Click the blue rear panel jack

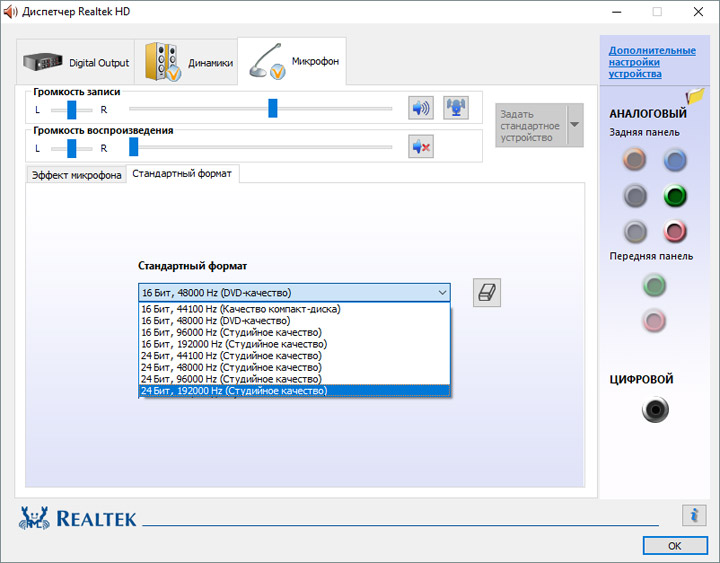click(x=675, y=160)
